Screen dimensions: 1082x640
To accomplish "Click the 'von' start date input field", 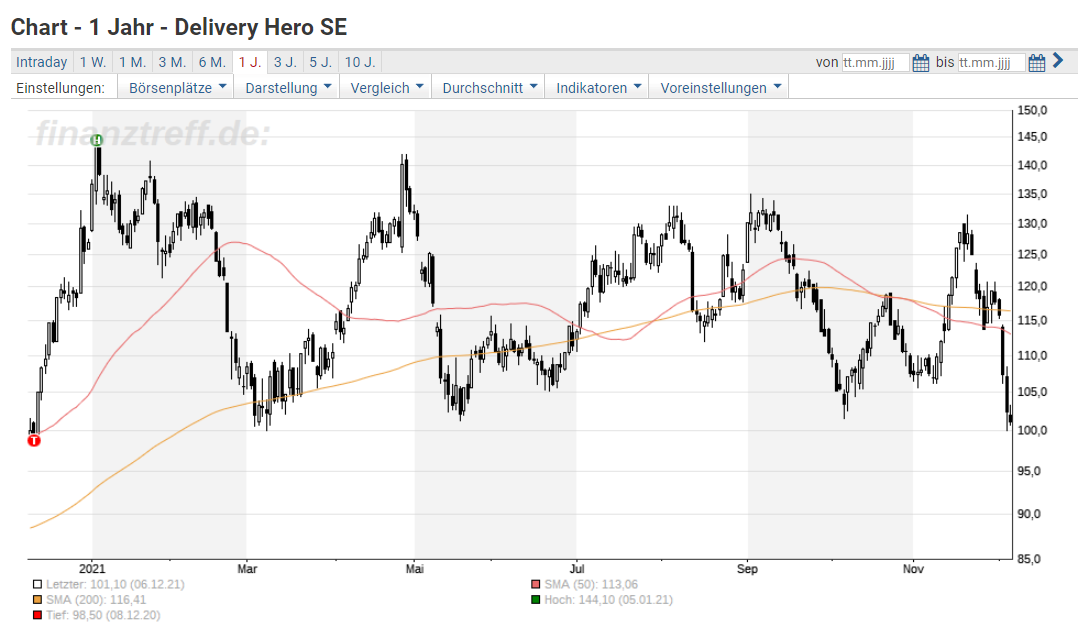I will coord(875,63).
